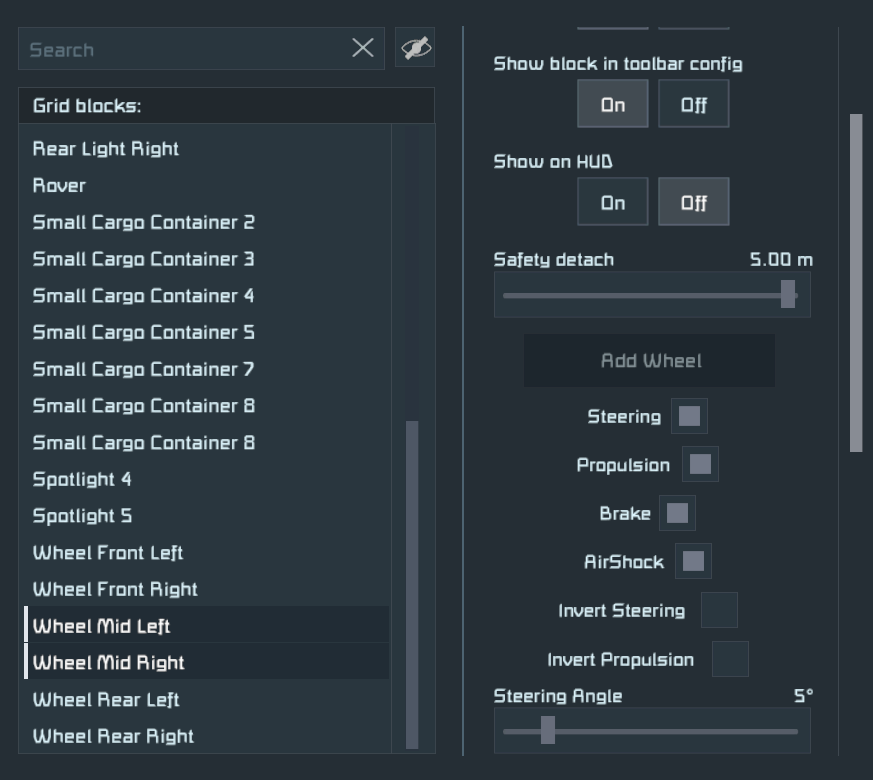Clear the search field with the X icon

[363, 48]
